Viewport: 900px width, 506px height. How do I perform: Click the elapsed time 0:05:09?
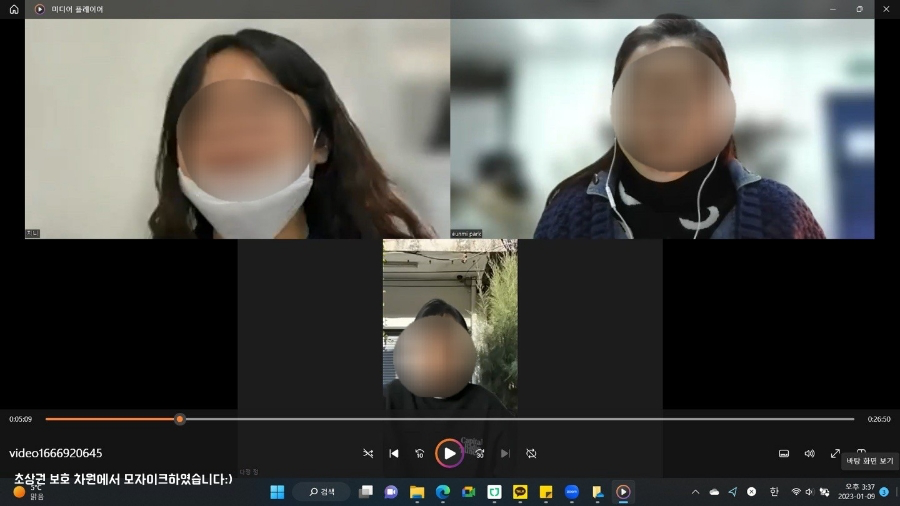pos(21,419)
